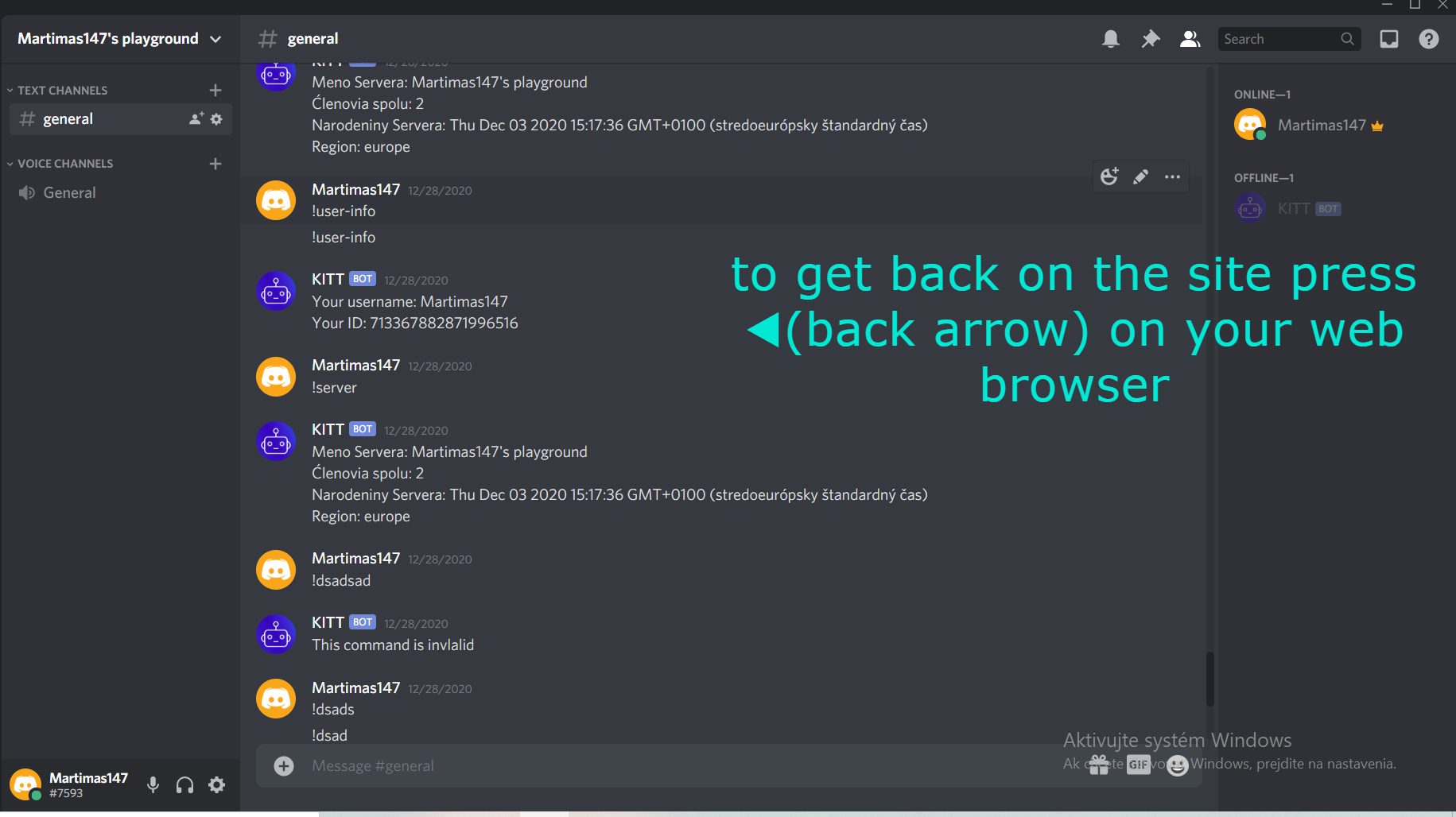This screenshot has width=1456, height=817.
Task: Click the 'Your ID: 713367882871996516' line
Action: point(415,323)
